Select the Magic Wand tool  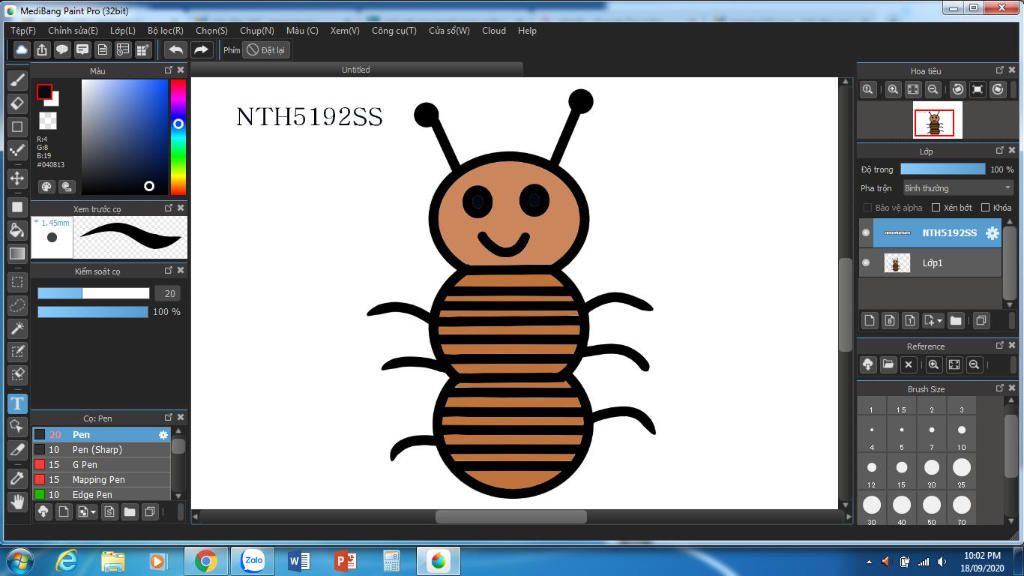(18, 328)
